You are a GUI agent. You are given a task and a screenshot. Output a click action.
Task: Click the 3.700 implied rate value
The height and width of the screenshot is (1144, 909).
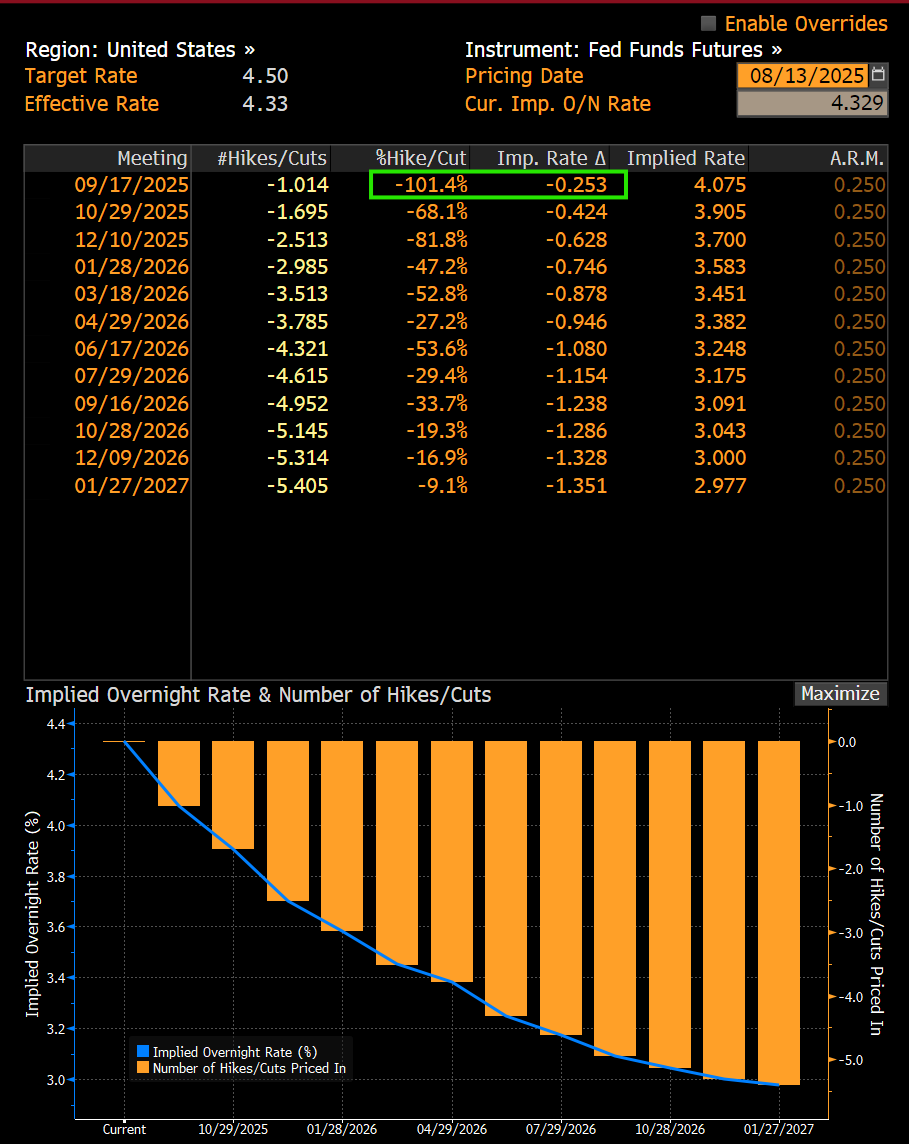tap(720, 239)
